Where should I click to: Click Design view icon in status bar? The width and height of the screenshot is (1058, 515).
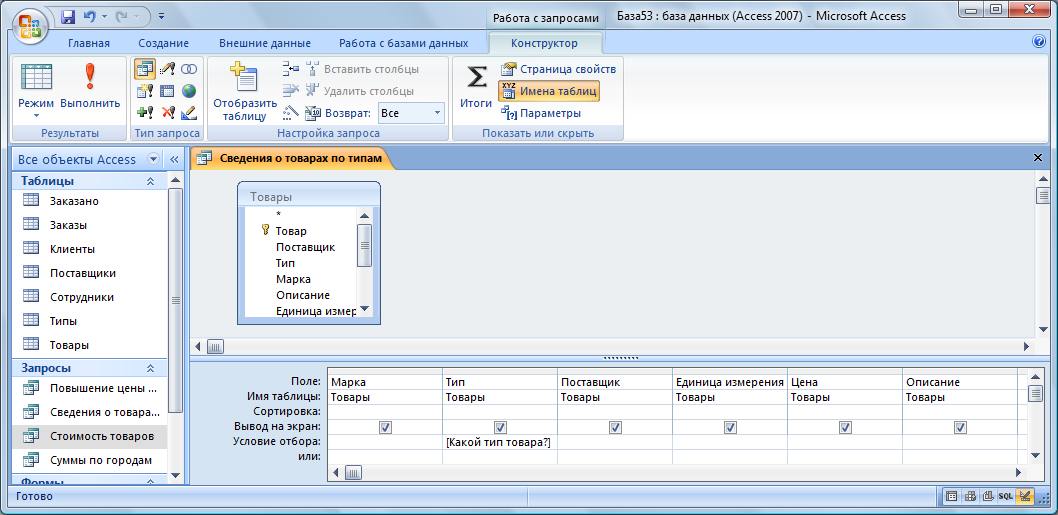pyautogui.click(x=1024, y=496)
